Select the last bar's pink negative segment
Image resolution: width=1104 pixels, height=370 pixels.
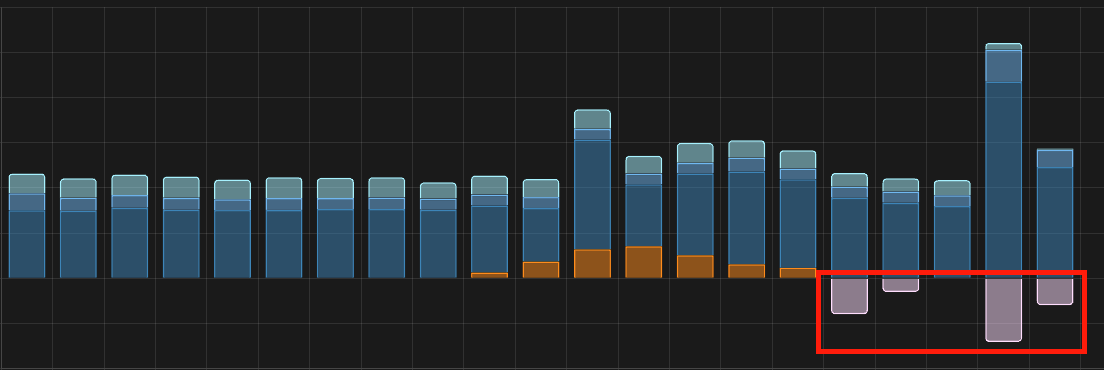click(x=1055, y=291)
